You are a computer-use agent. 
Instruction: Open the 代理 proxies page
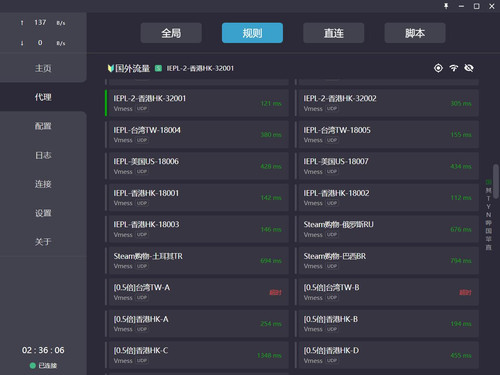click(43, 97)
